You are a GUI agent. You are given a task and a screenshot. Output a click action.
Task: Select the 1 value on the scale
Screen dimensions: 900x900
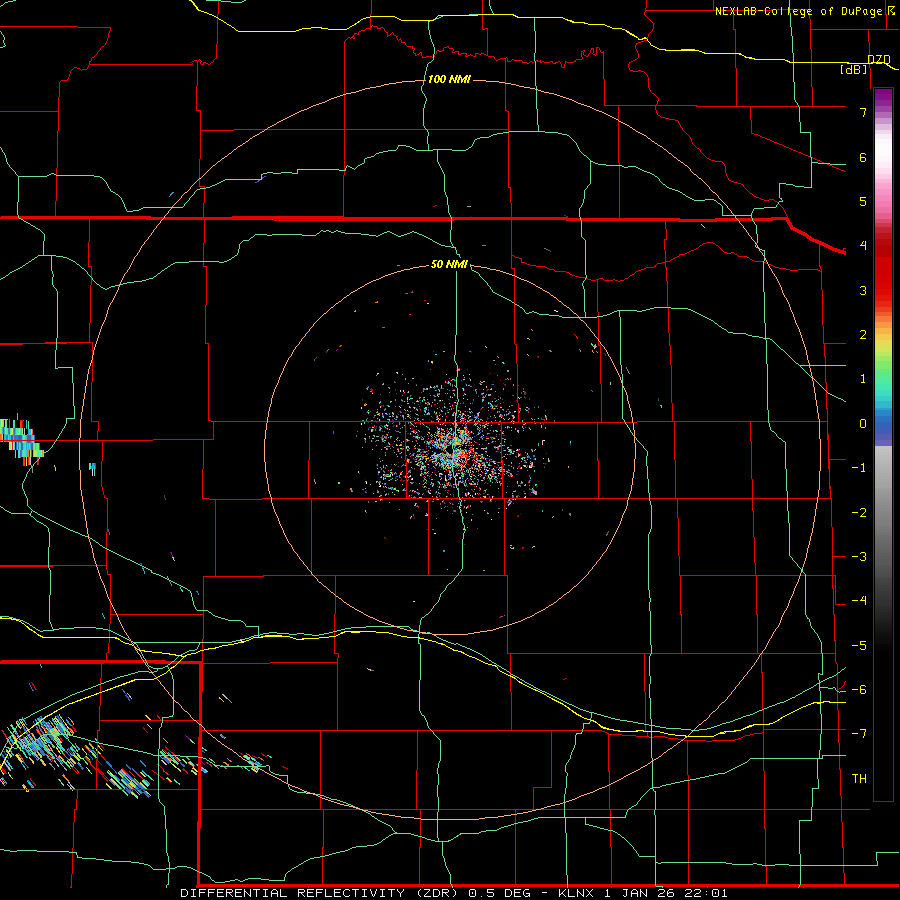click(863, 379)
